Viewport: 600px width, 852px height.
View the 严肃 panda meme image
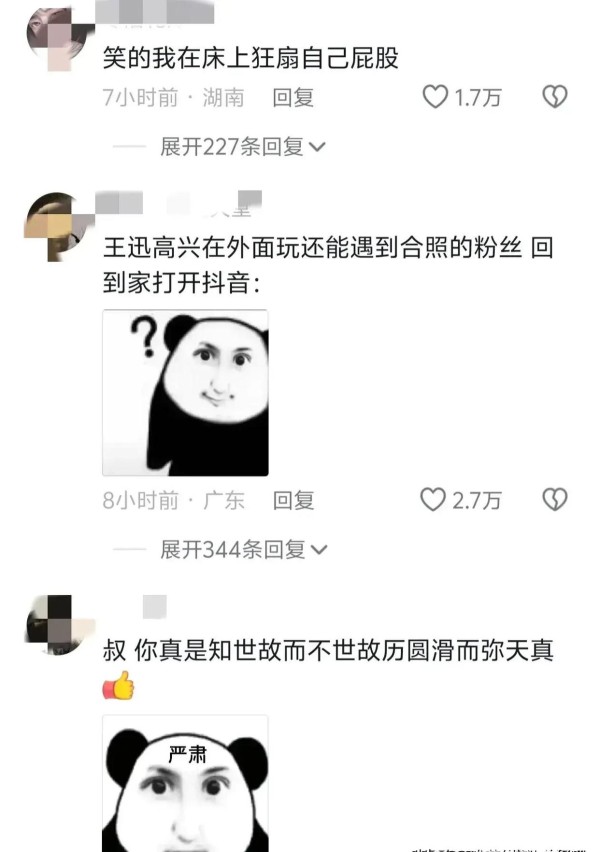pos(185,784)
